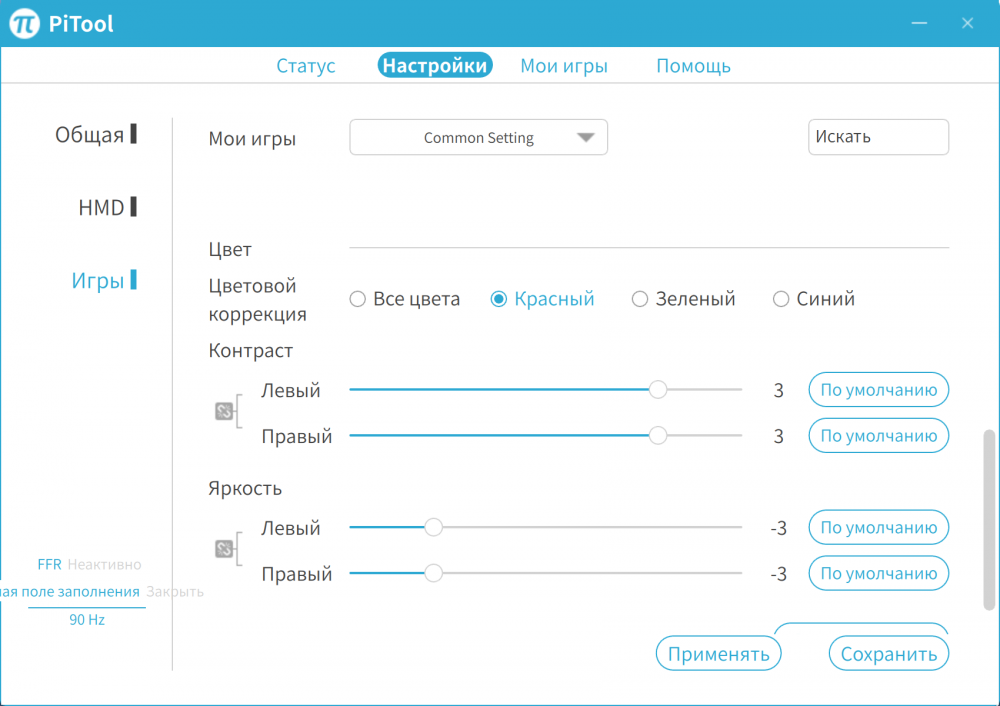Select Общая in the settings sidebar
The width and height of the screenshot is (1000, 706).
tap(88, 134)
